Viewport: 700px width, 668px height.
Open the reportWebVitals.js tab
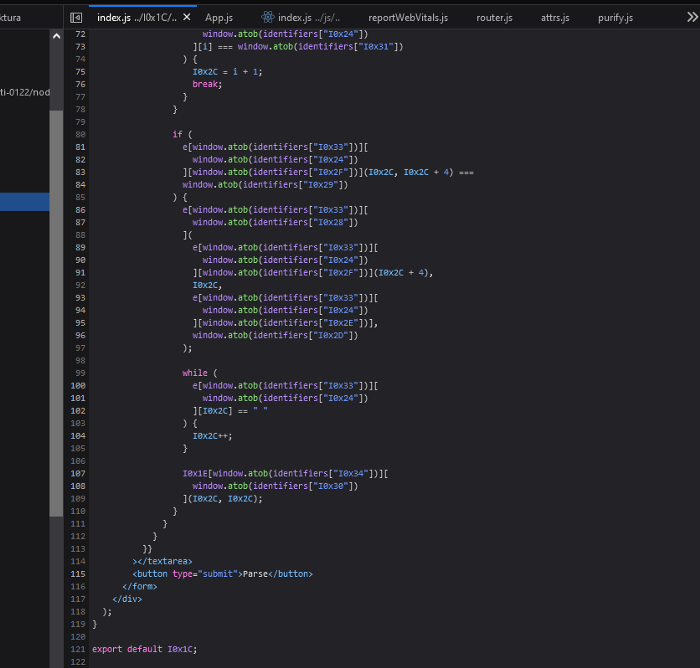[x=408, y=18]
